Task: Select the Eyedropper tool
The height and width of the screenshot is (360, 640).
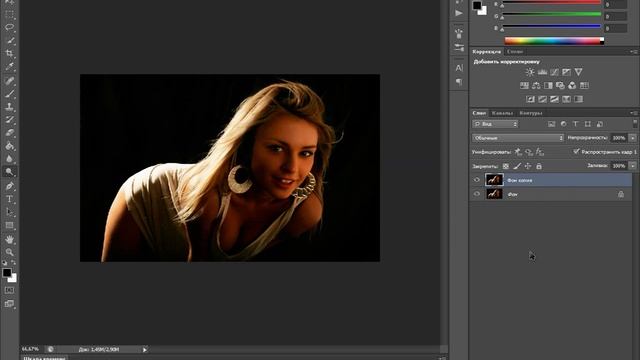Action: pyautogui.click(x=9, y=67)
